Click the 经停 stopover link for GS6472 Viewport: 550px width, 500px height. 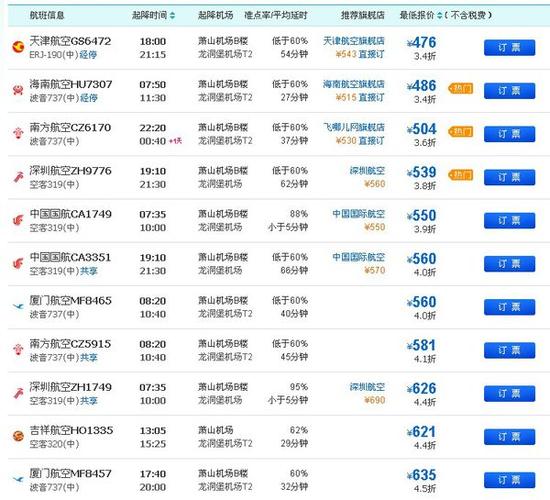88,55
